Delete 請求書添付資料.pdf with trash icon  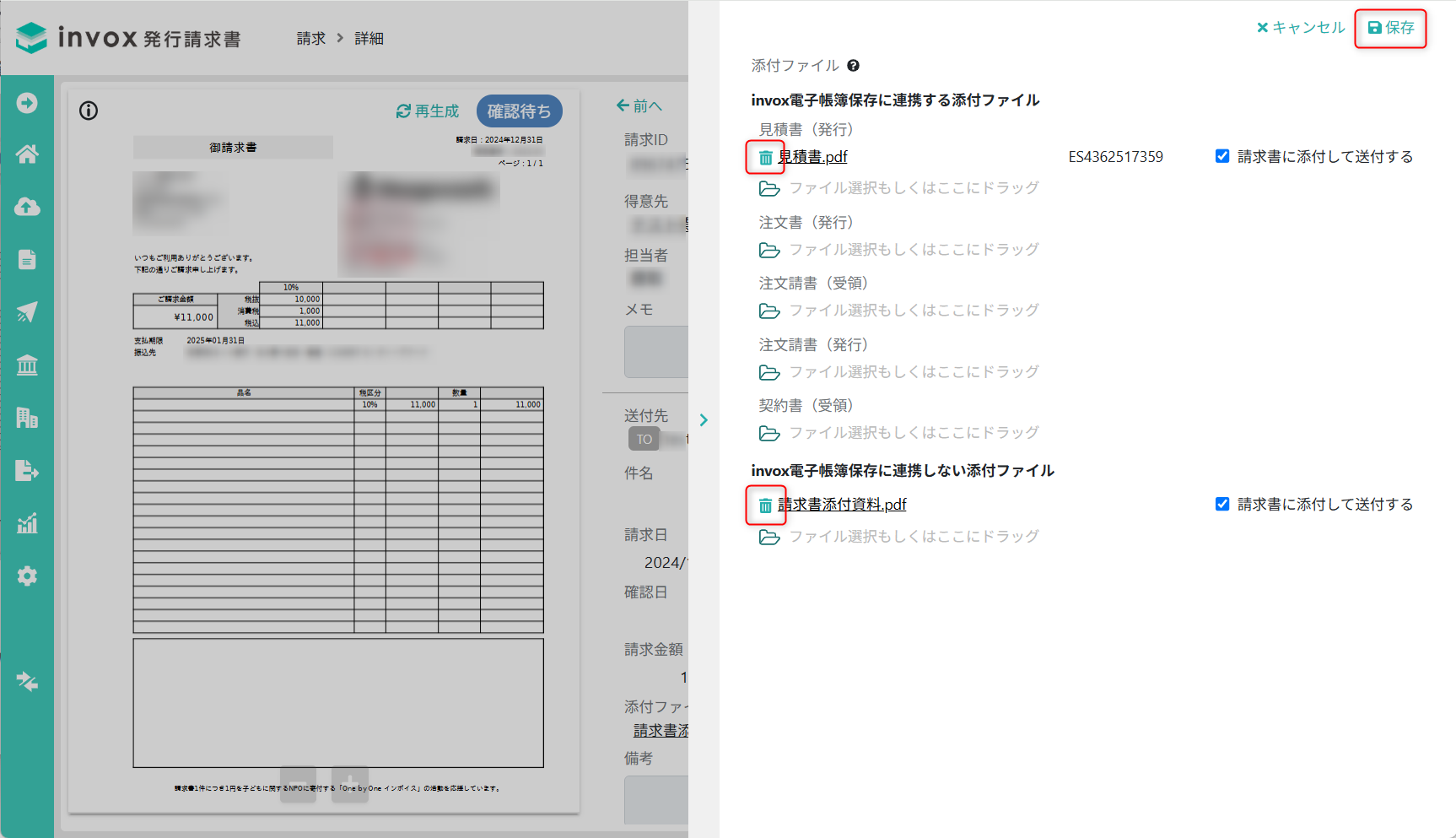pos(765,506)
